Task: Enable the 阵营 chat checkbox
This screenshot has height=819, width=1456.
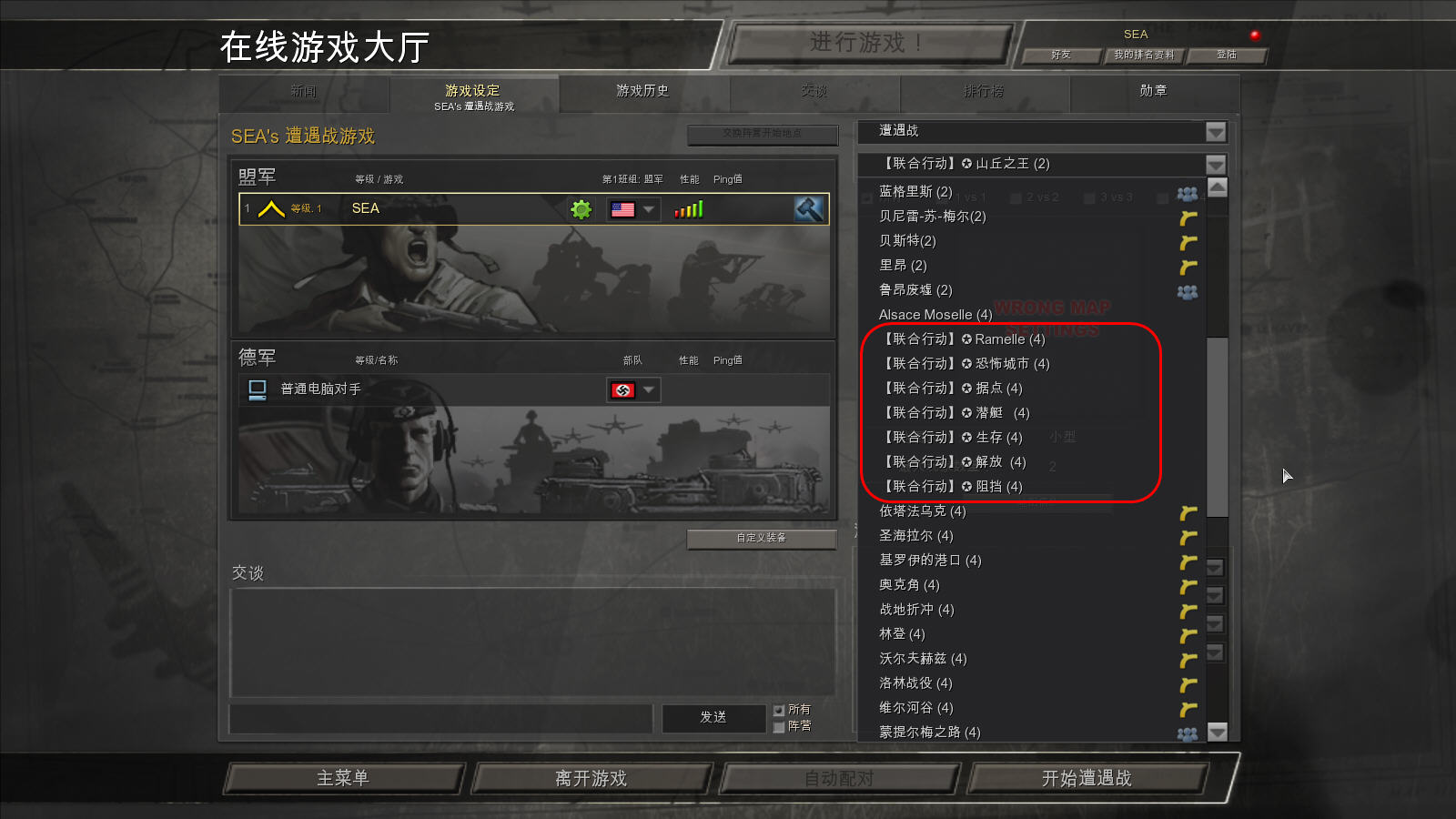Action: (x=779, y=727)
